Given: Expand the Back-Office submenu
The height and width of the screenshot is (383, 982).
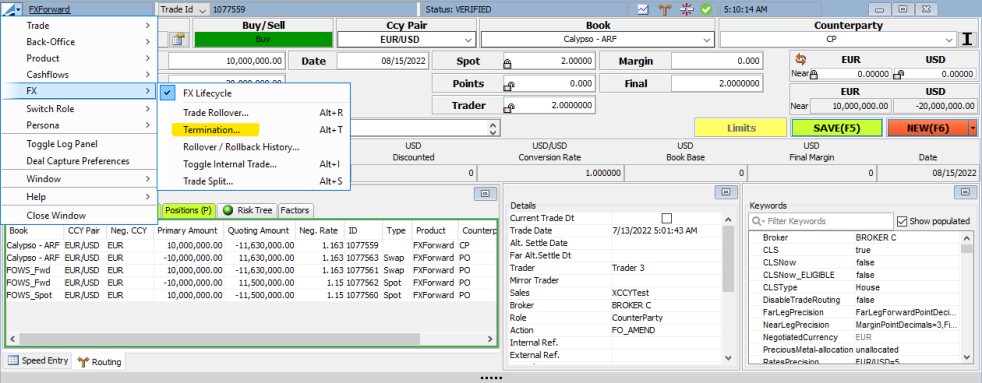Looking at the screenshot, I should tap(78, 42).
